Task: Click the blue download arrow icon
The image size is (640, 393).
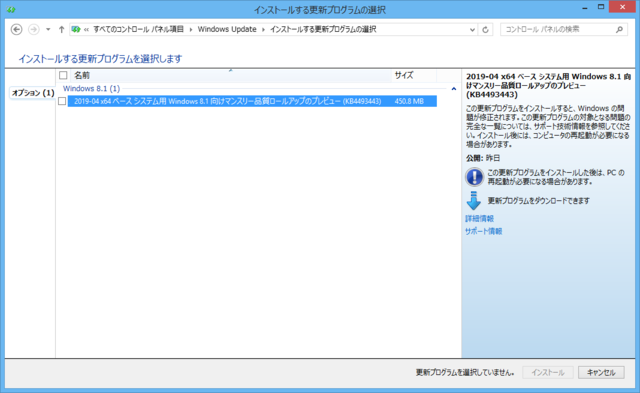Action: [473, 200]
